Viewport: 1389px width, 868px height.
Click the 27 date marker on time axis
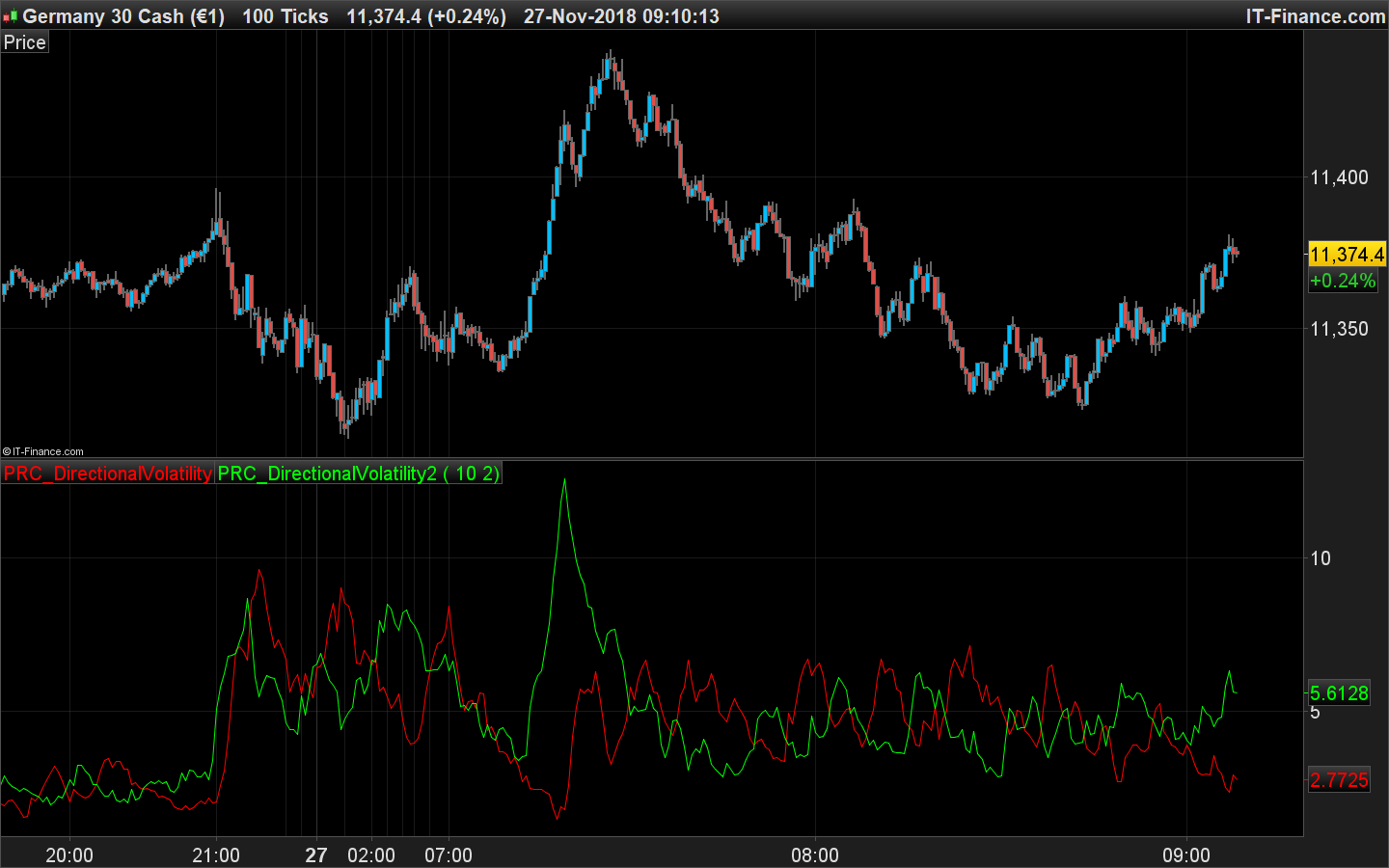tap(316, 855)
